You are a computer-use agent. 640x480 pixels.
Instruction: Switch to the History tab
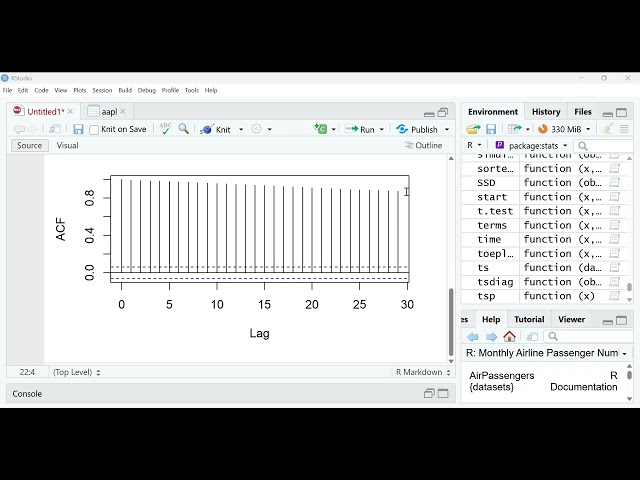(546, 112)
